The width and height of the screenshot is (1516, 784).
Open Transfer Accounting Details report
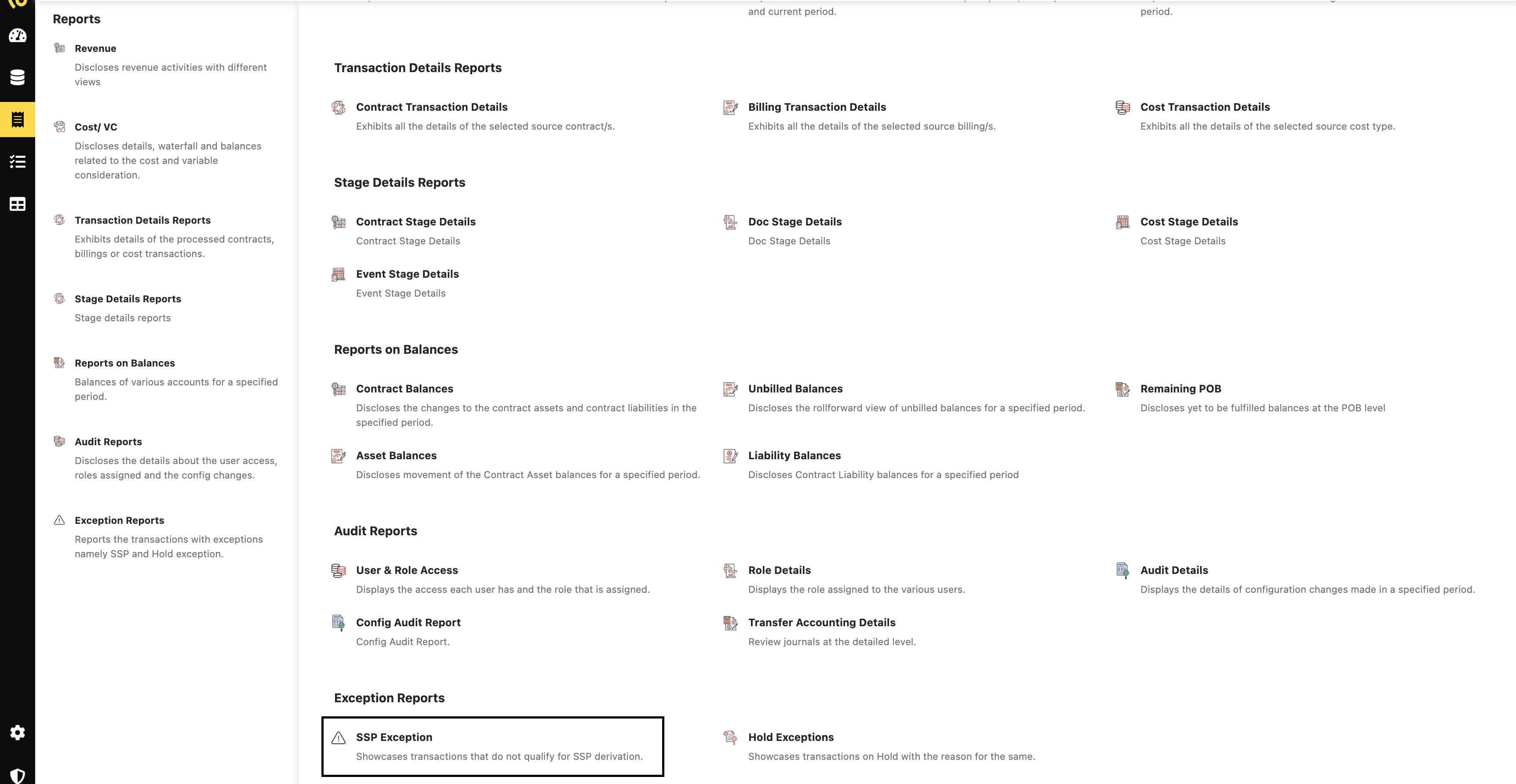(x=822, y=622)
